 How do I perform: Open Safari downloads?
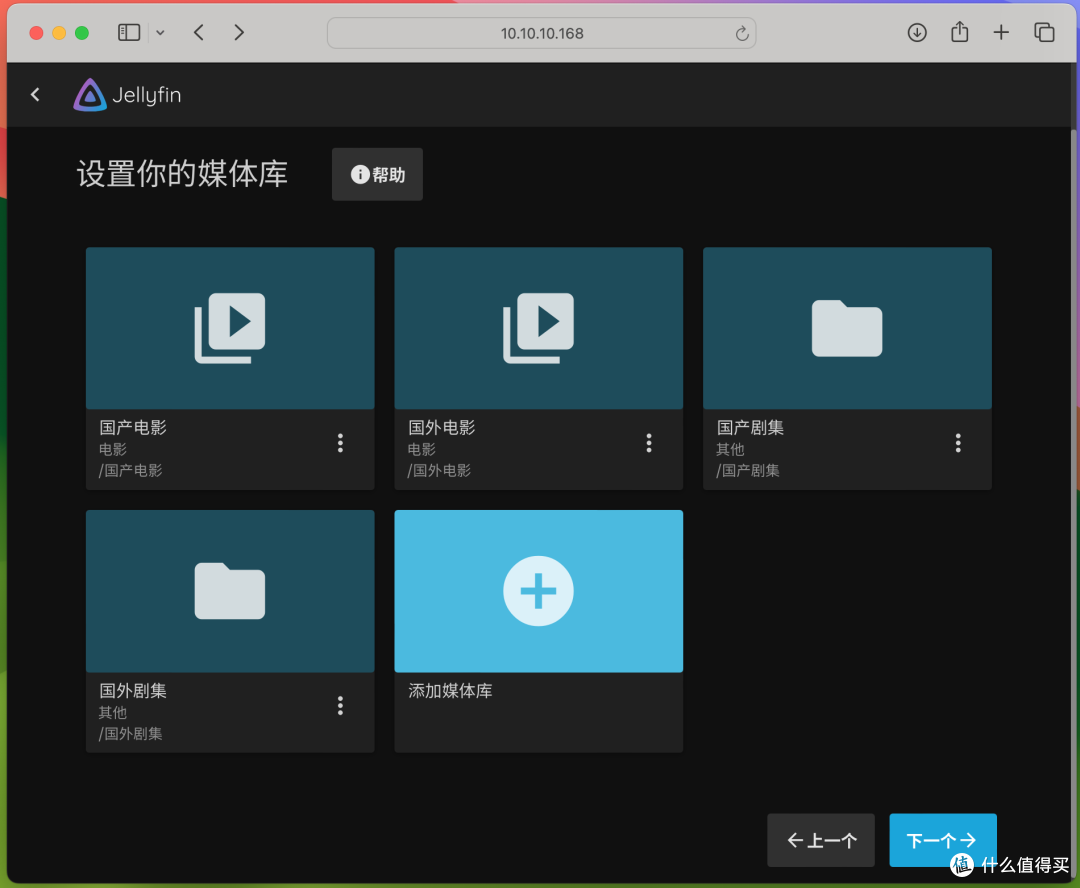[x=917, y=32]
